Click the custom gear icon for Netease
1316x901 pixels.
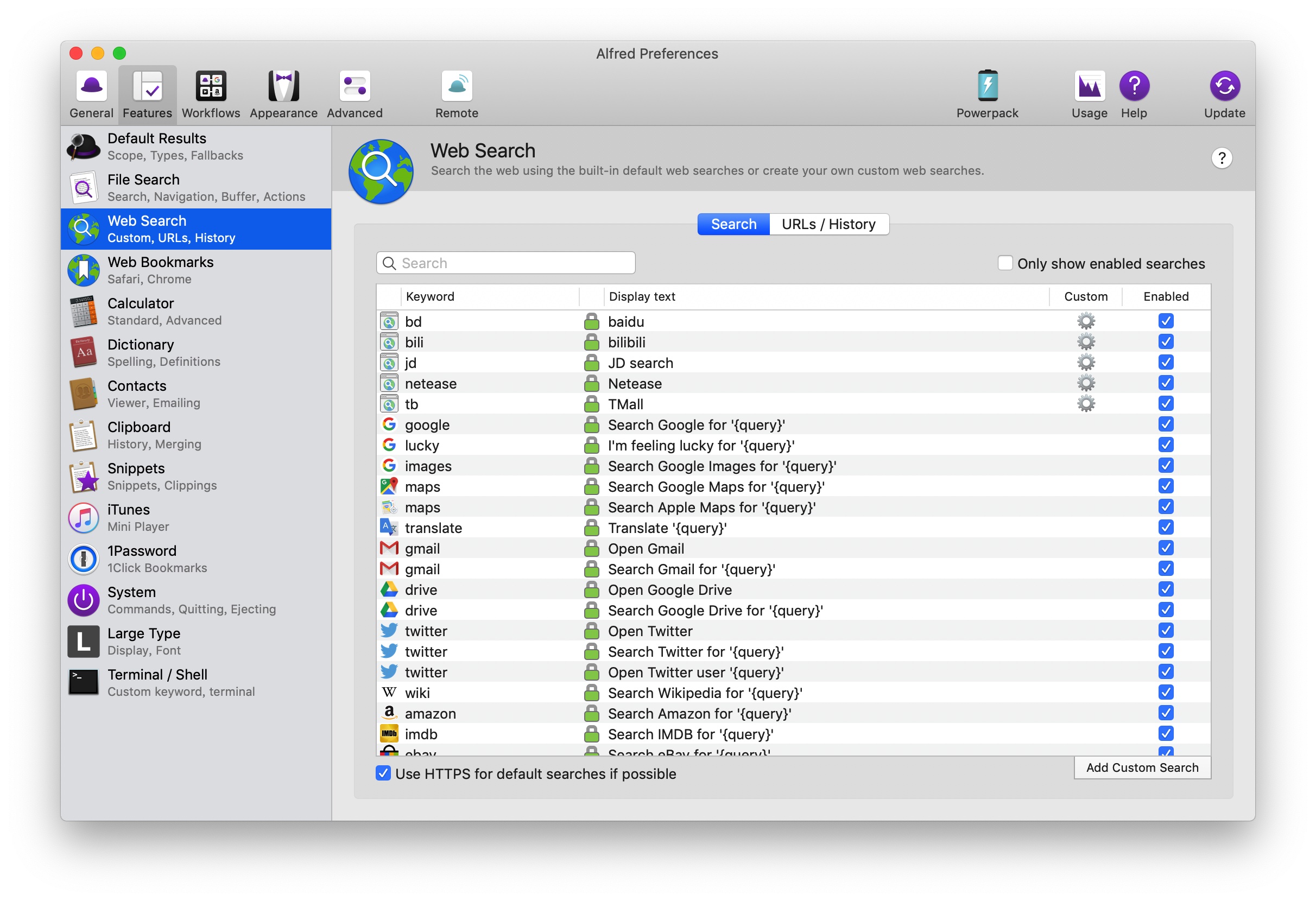point(1085,384)
